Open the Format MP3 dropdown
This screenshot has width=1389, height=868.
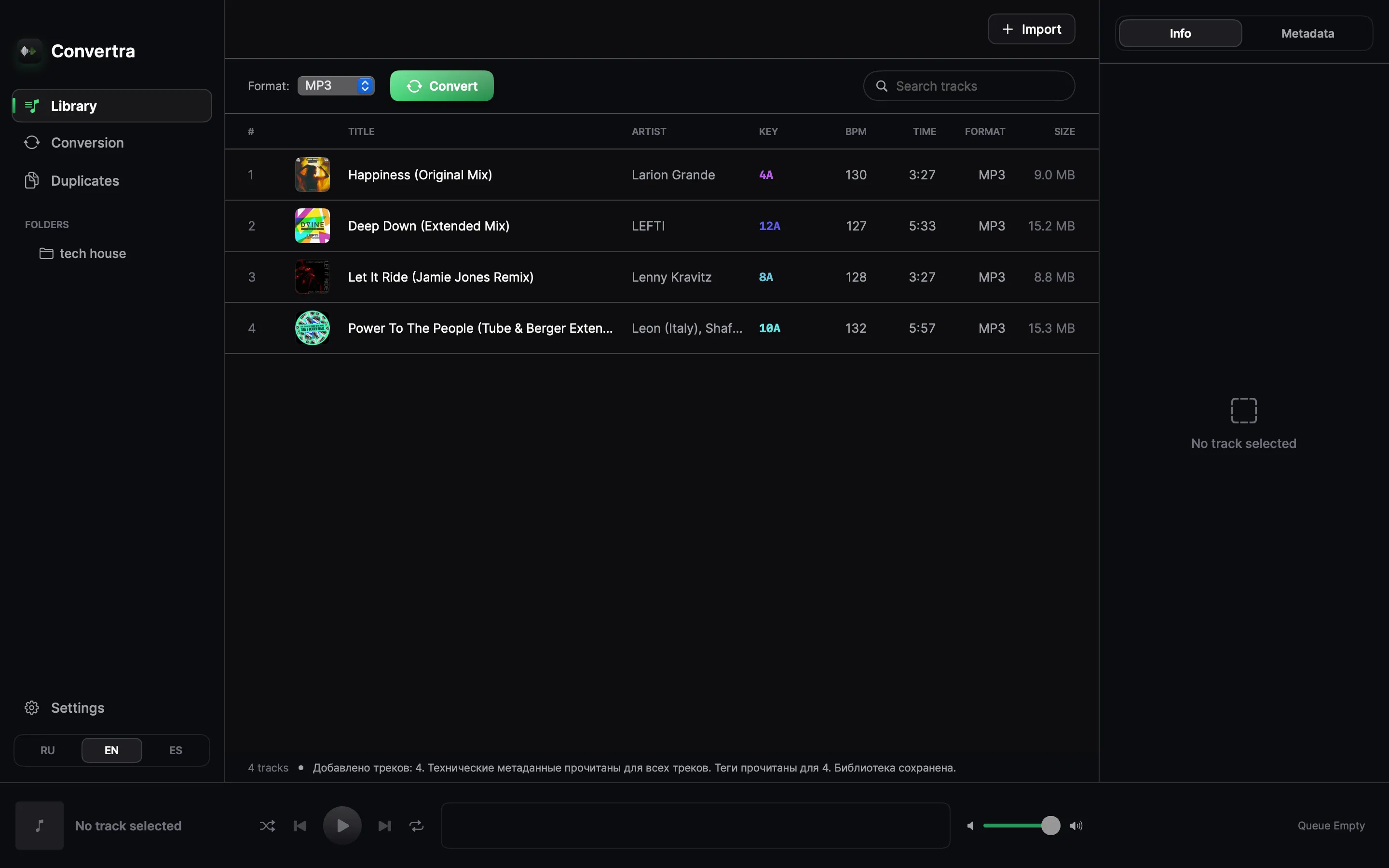coord(336,85)
